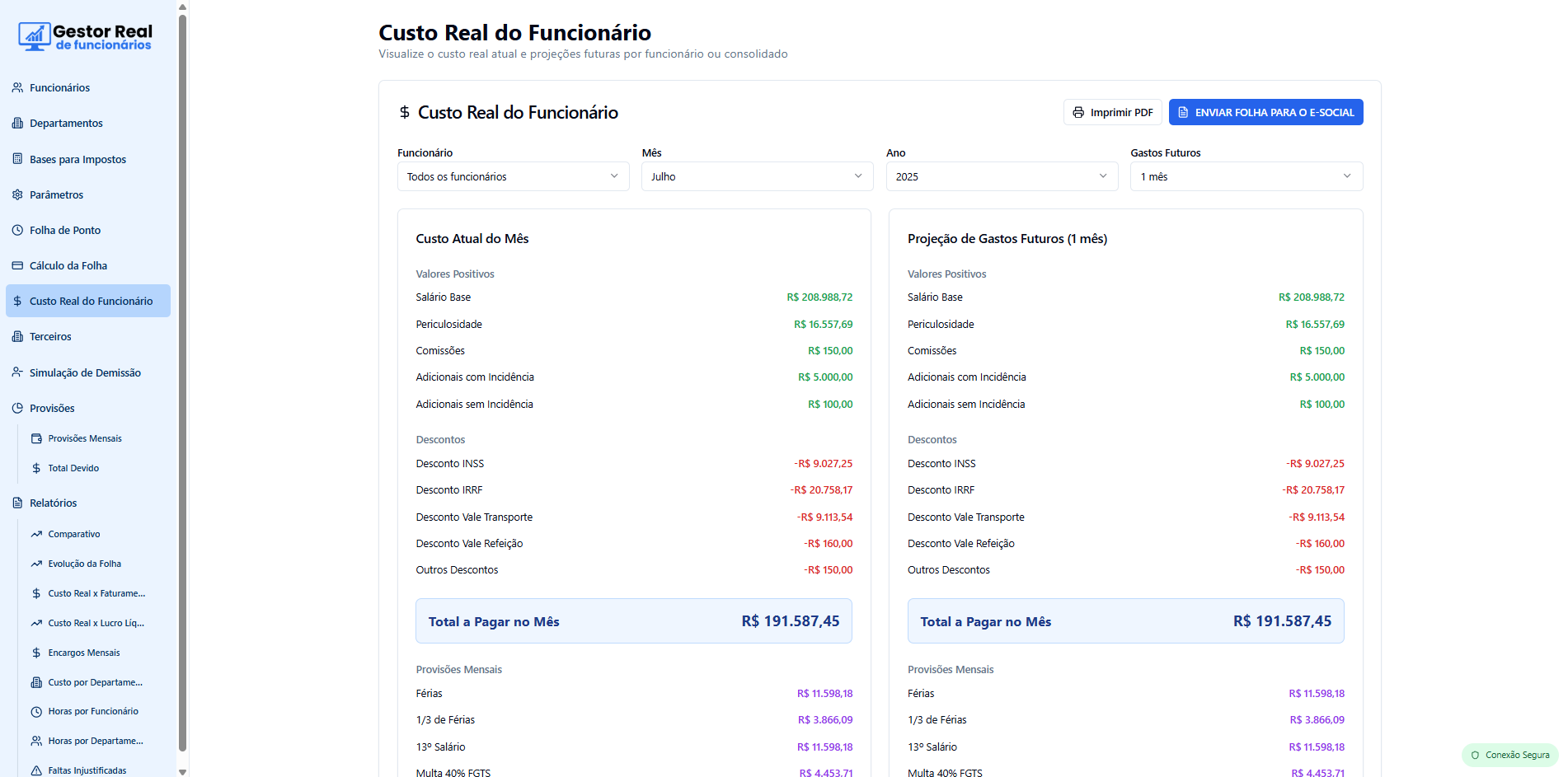Click the Cálculo da Folha card icon

(x=17, y=265)
